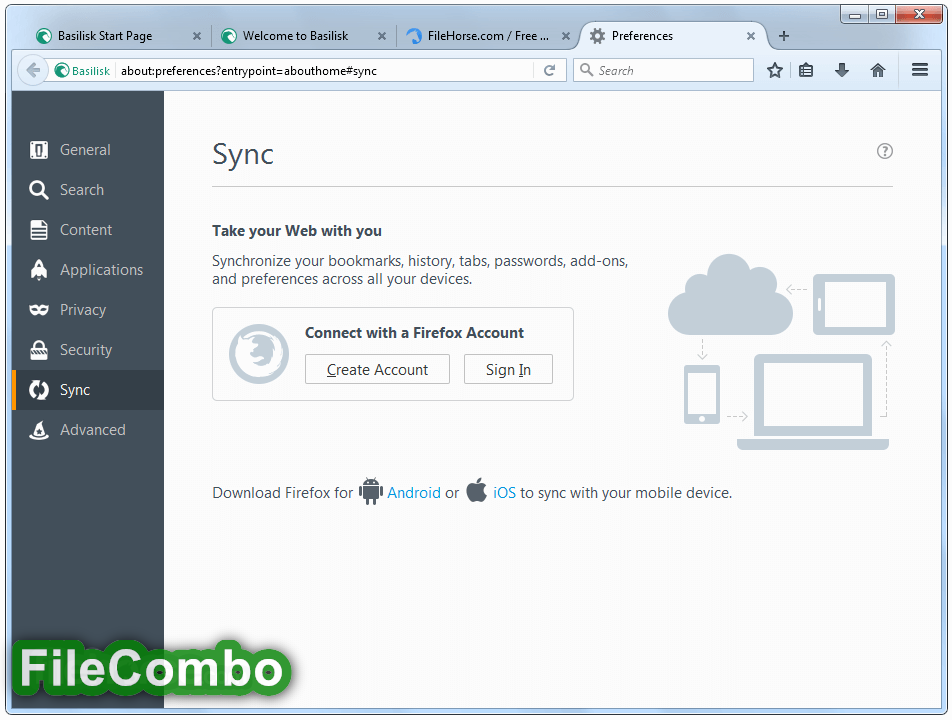952x720 pixels.
Task: Open a new tab with plus button
Action: tap(784, 36)
